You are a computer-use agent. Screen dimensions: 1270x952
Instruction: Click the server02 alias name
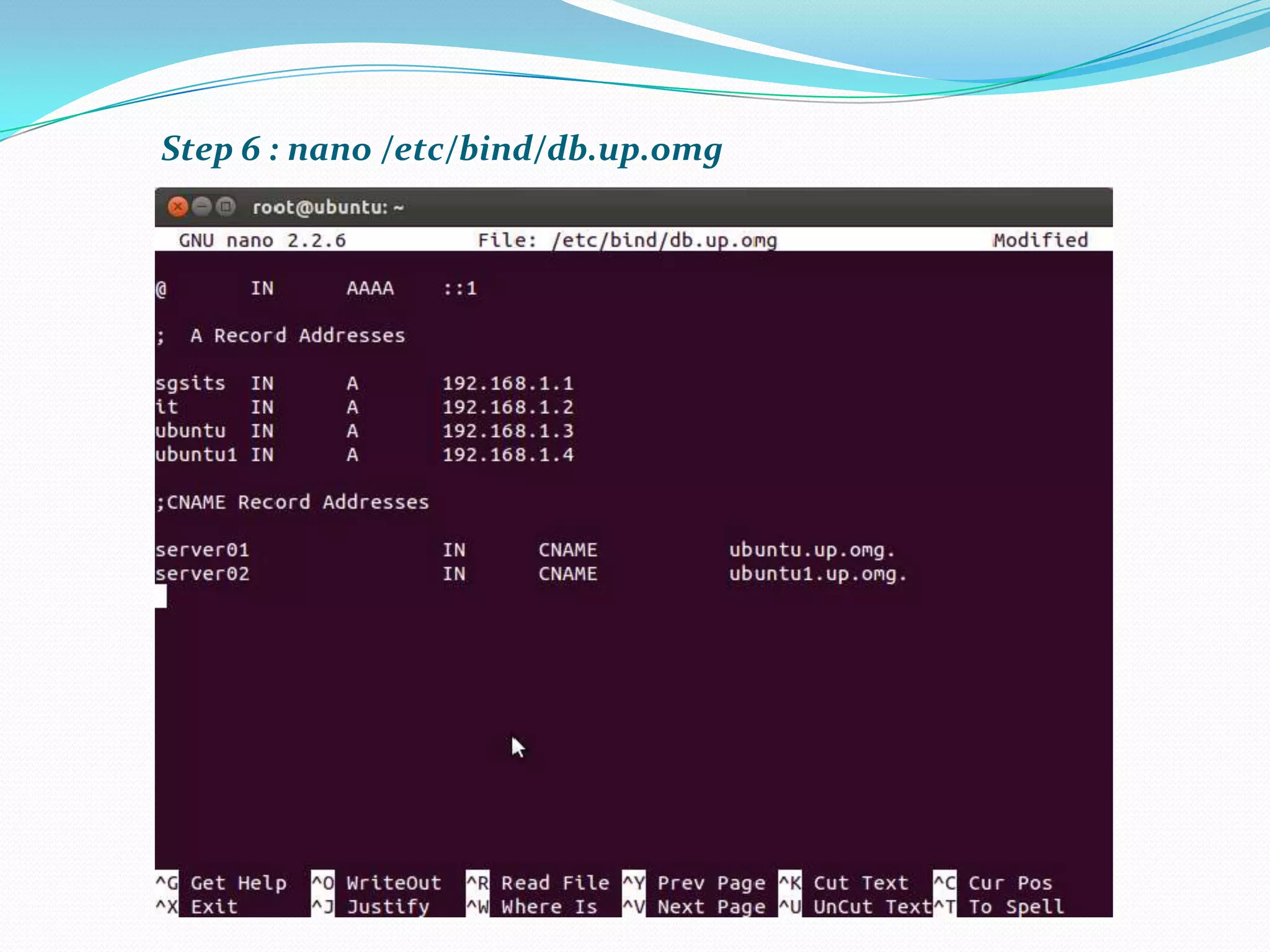coord(202,574)
